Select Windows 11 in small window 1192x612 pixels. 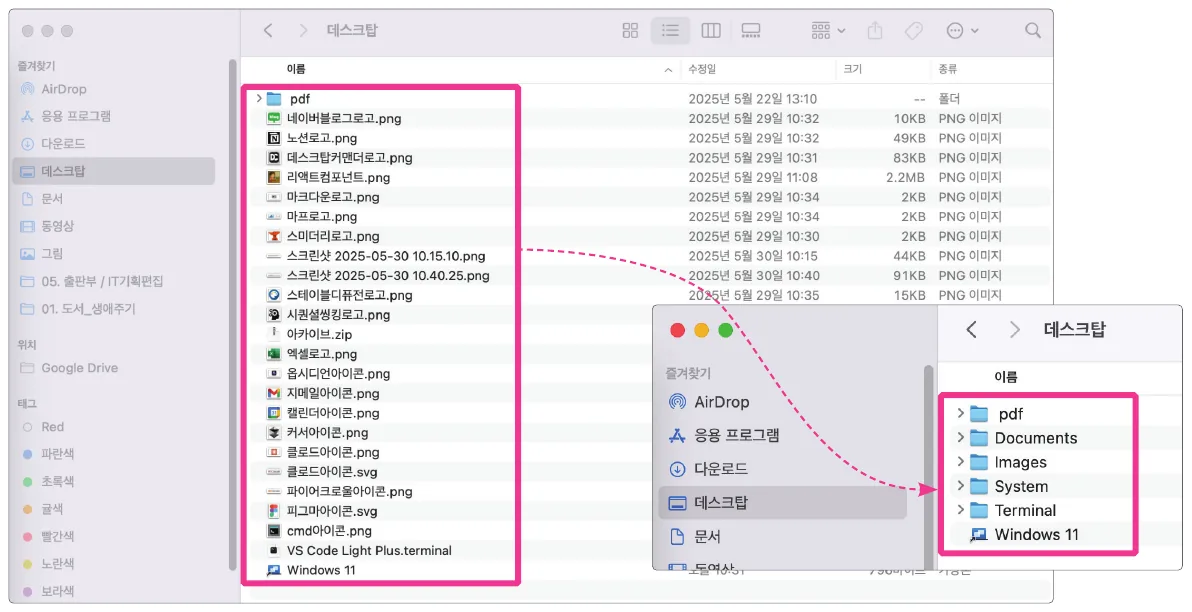pyautogui.click(x=1037, y=534)
